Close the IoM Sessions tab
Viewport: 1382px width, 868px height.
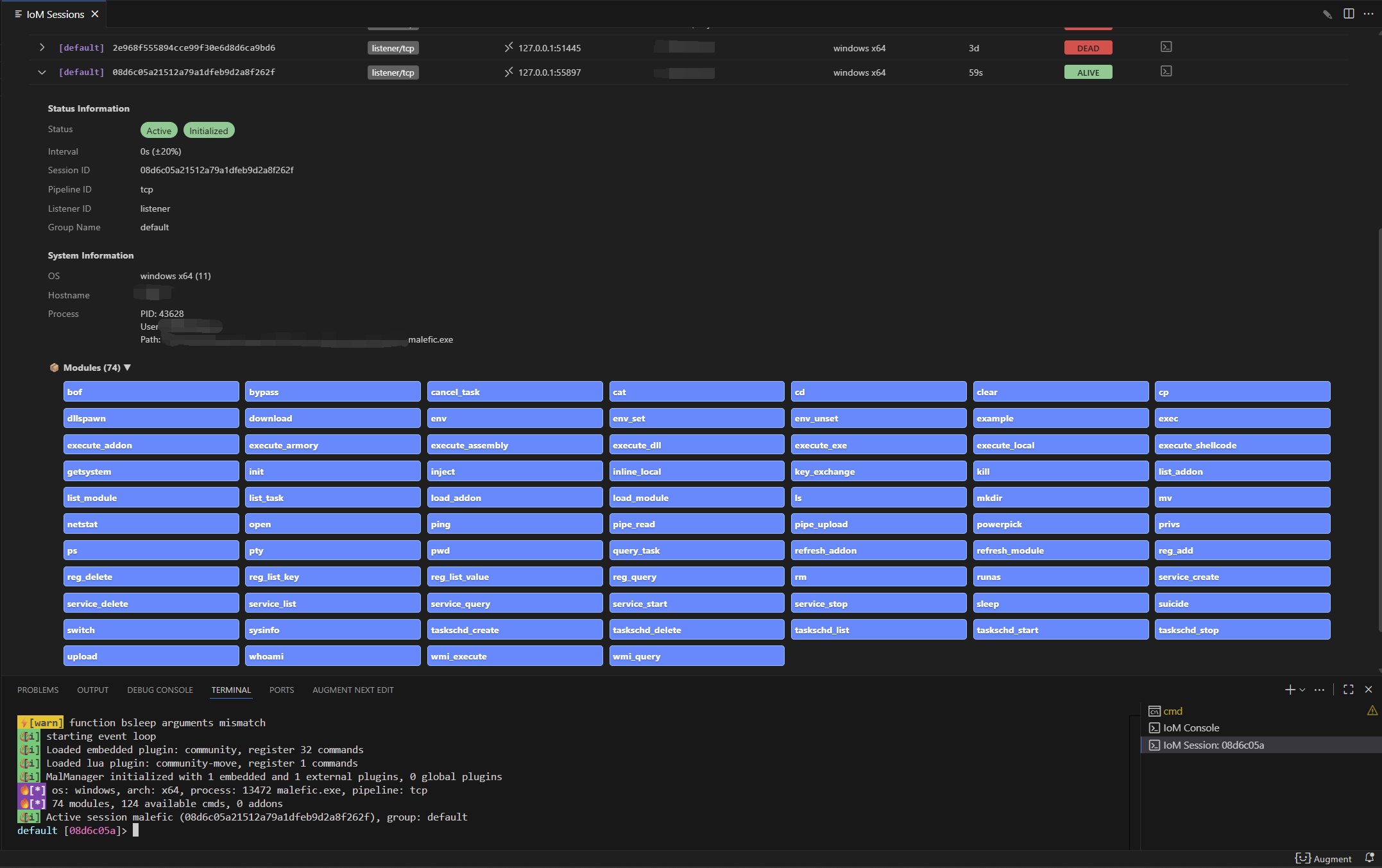pyautogui.click(x=95, y=14)
